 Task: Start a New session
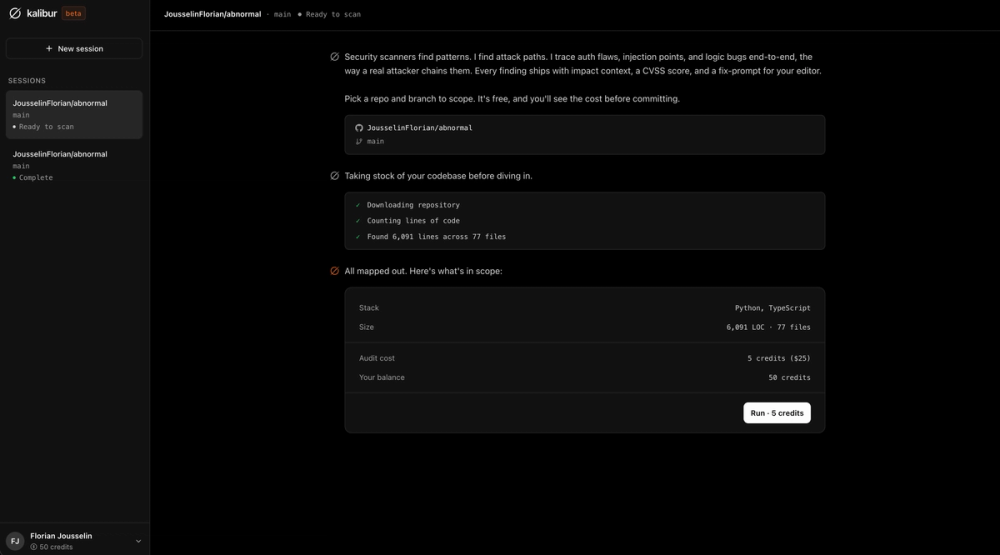pyautogui.click(x=74, y=48)
